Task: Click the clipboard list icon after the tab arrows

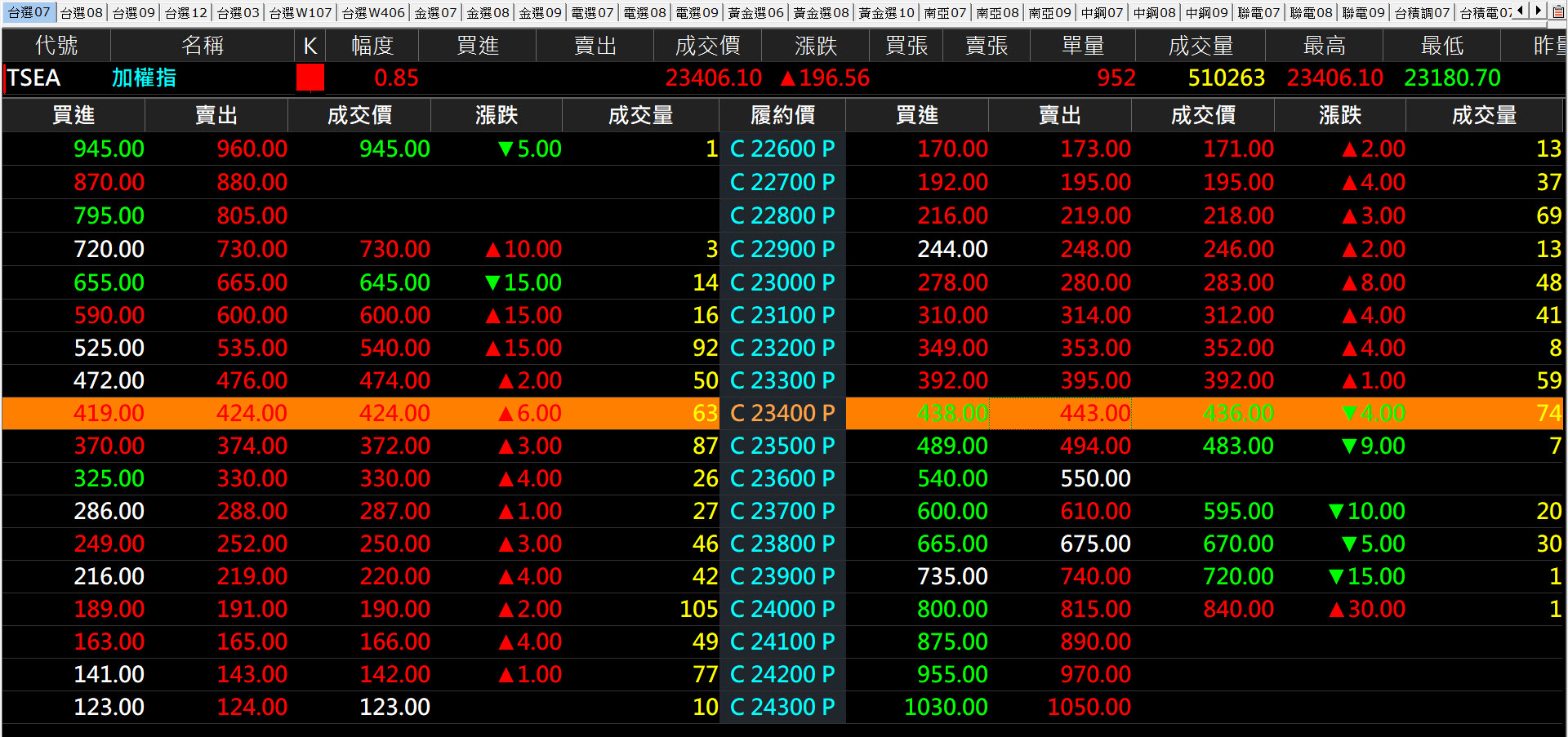Action: (x=1558, y=11)
